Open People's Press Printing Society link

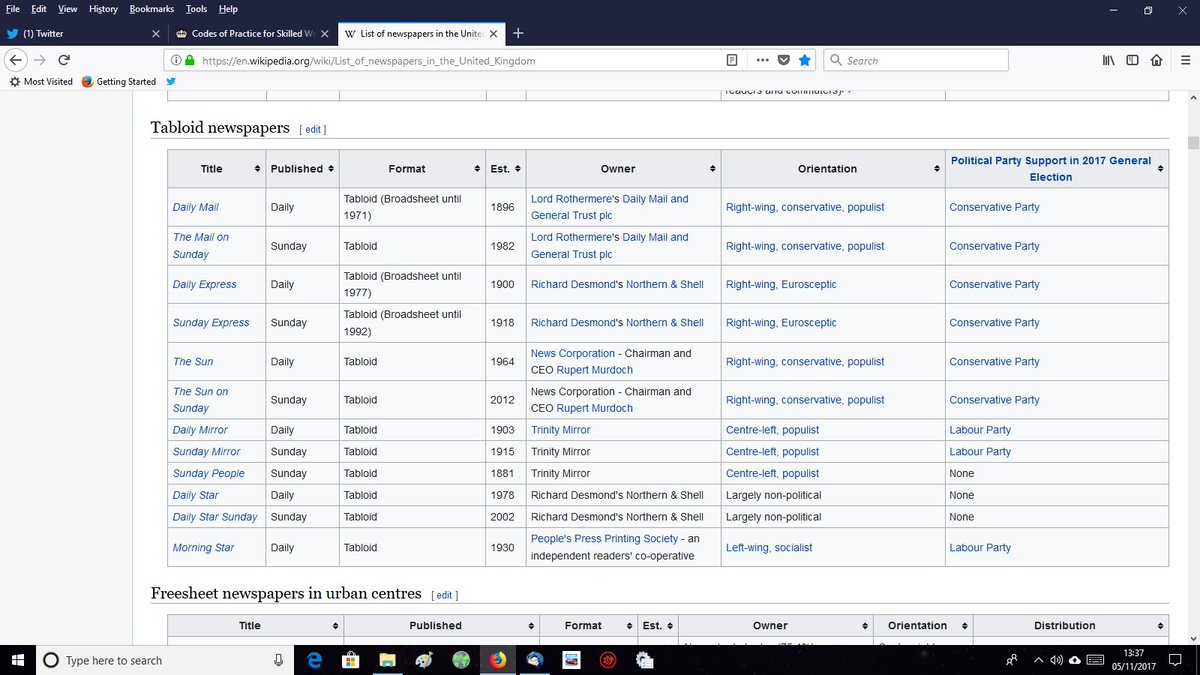point(604,539)
